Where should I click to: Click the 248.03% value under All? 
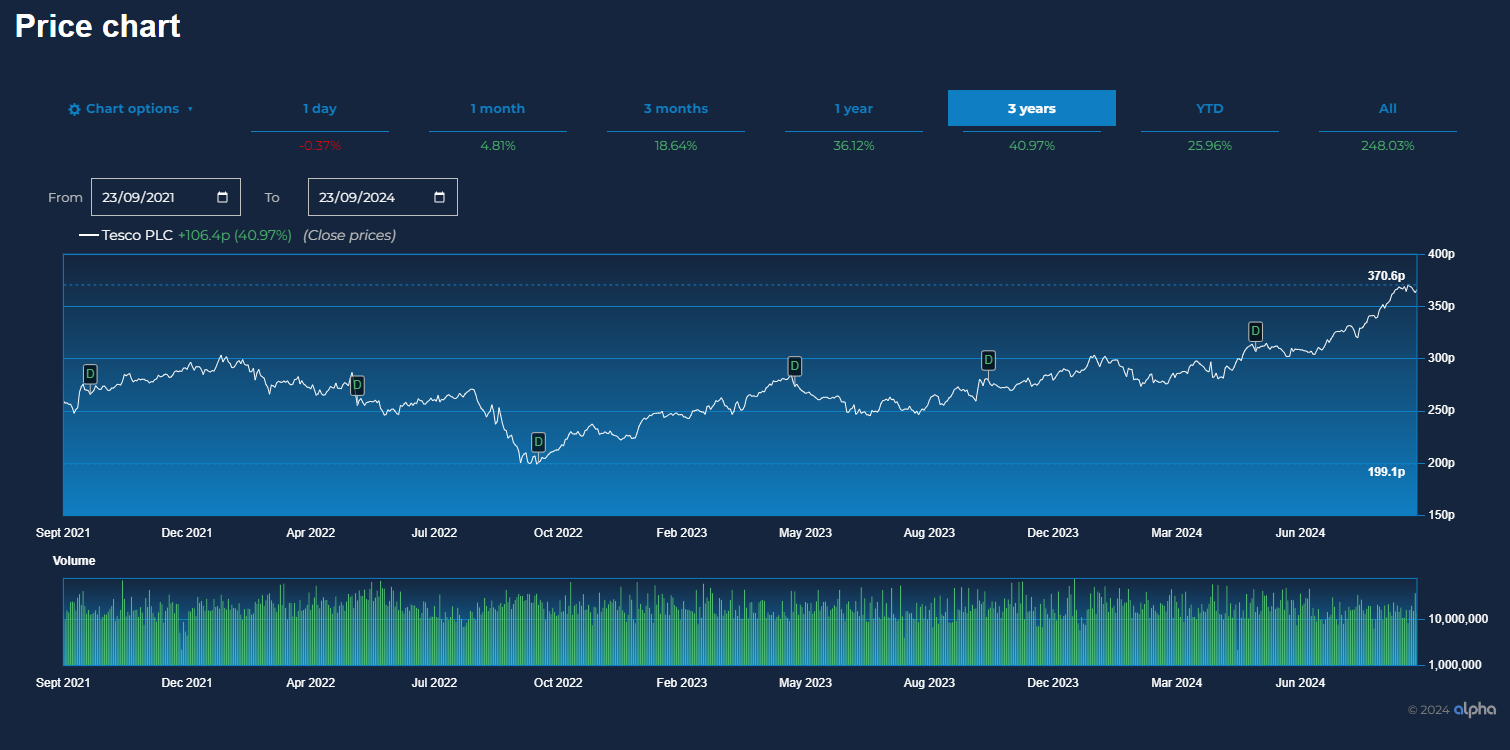[1388, 146]
